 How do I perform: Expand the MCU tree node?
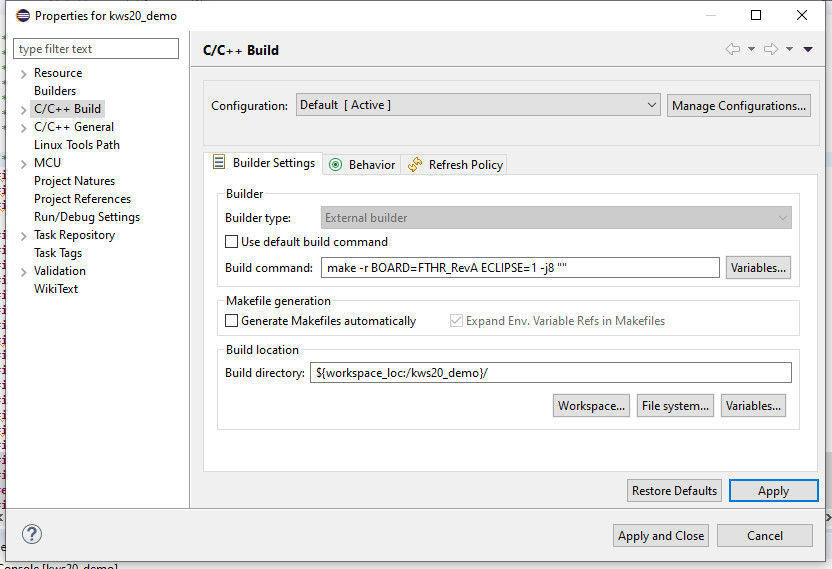[x=23, y=164]
